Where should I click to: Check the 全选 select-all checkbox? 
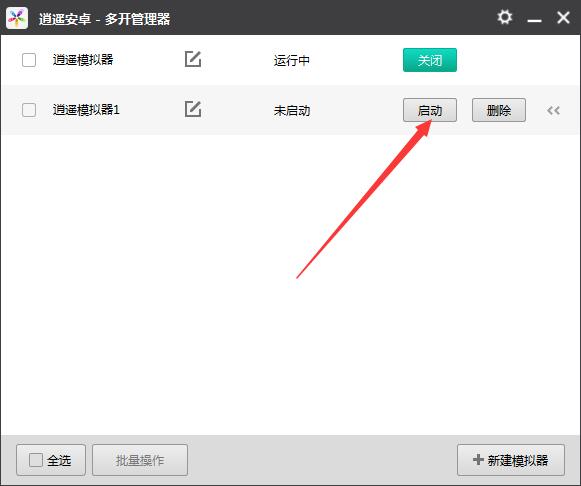(x=36, y=460)
